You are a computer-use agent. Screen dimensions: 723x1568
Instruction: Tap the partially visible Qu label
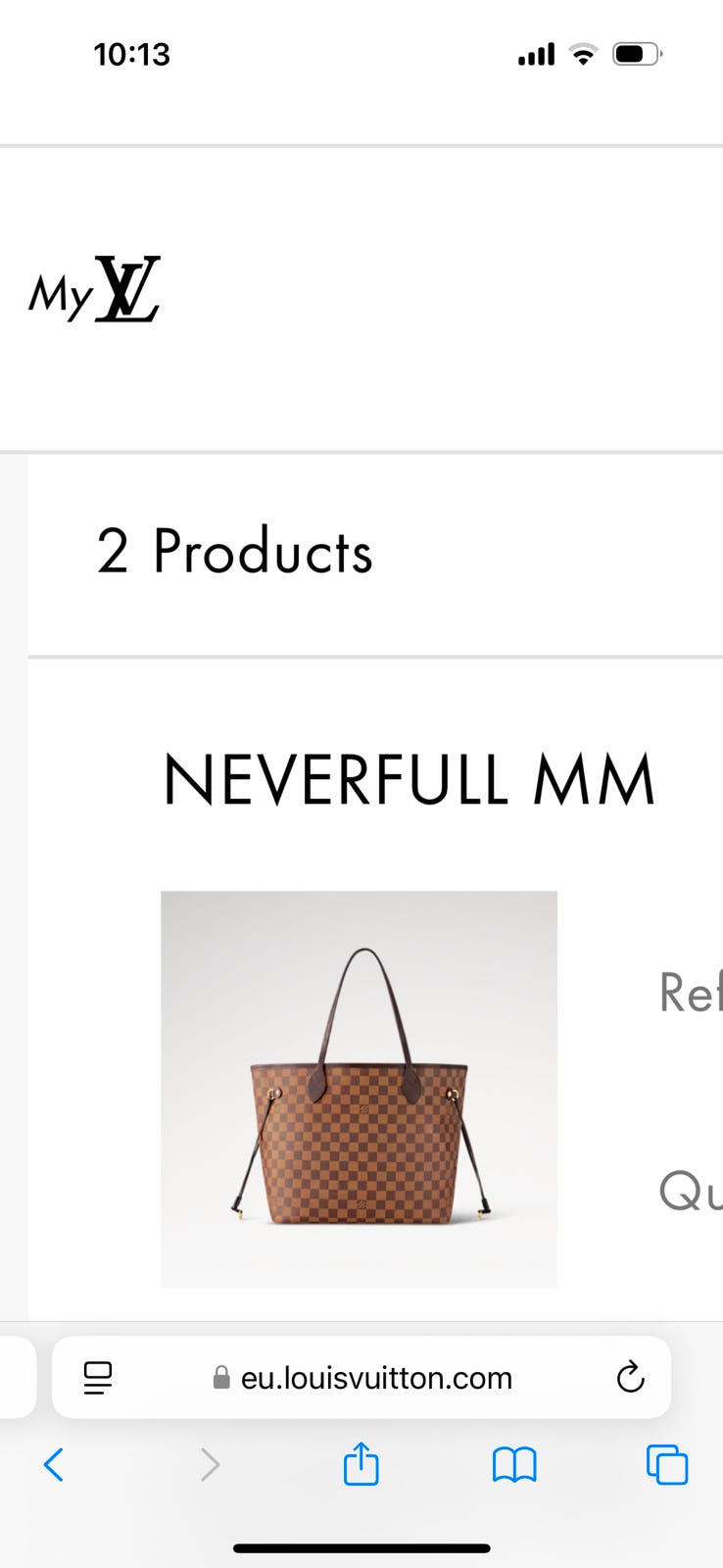[x=691, y=1191]
